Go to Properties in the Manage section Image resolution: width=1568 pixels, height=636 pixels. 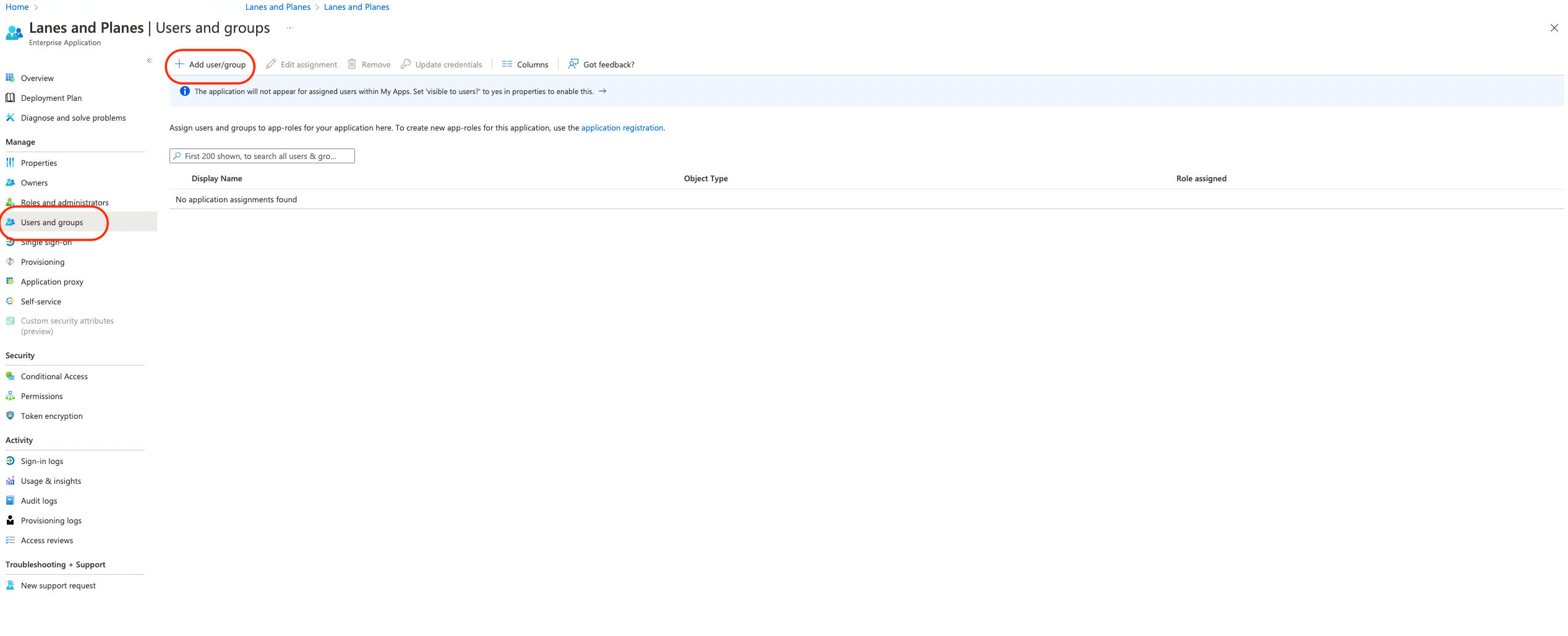pos(39,163)
